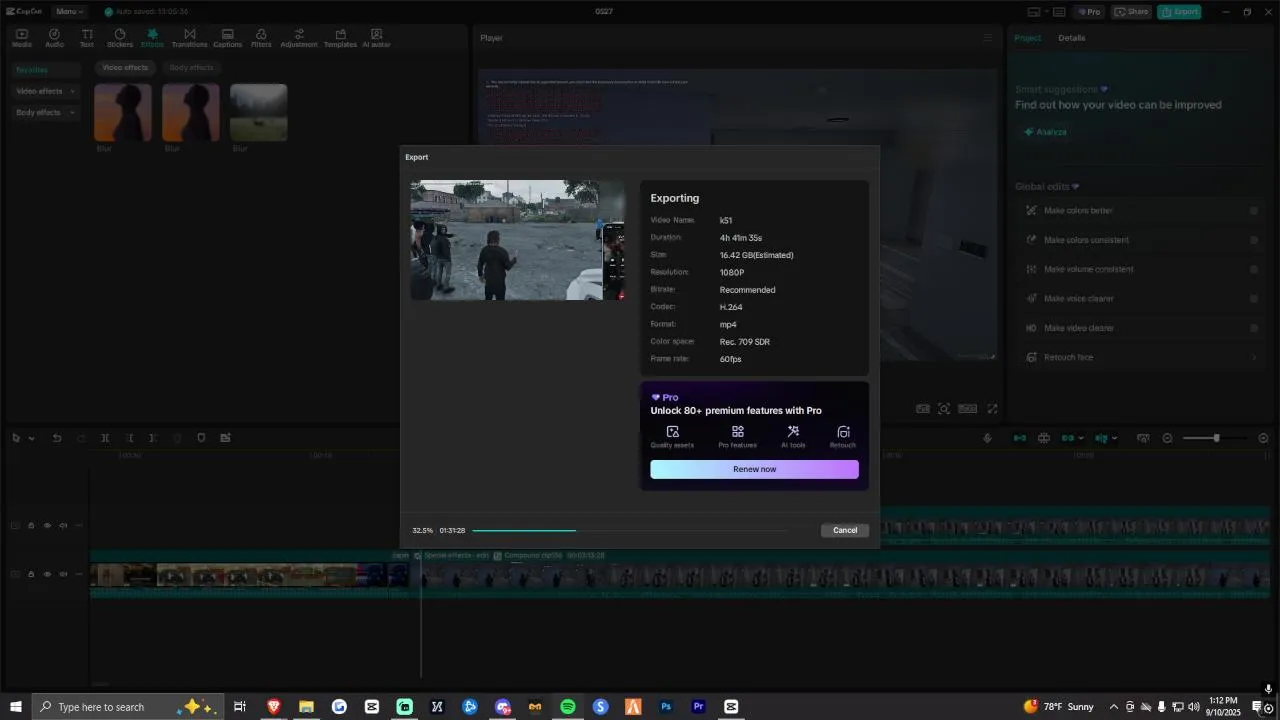Switch to the Project tab
Image resolution: width=1280 pixels, height=720 pixels.
1027,38
